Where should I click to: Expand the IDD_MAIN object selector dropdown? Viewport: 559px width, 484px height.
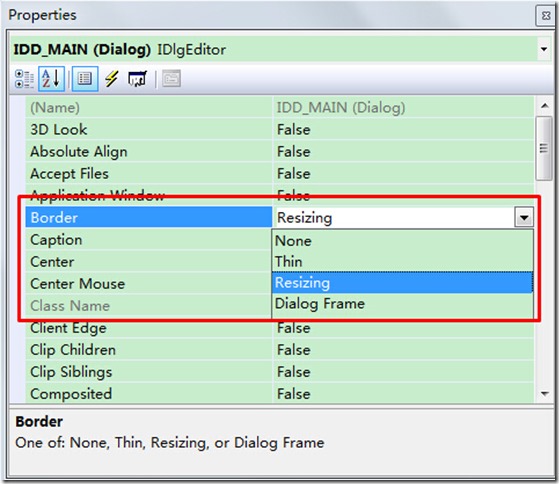(x=544, y=49)
